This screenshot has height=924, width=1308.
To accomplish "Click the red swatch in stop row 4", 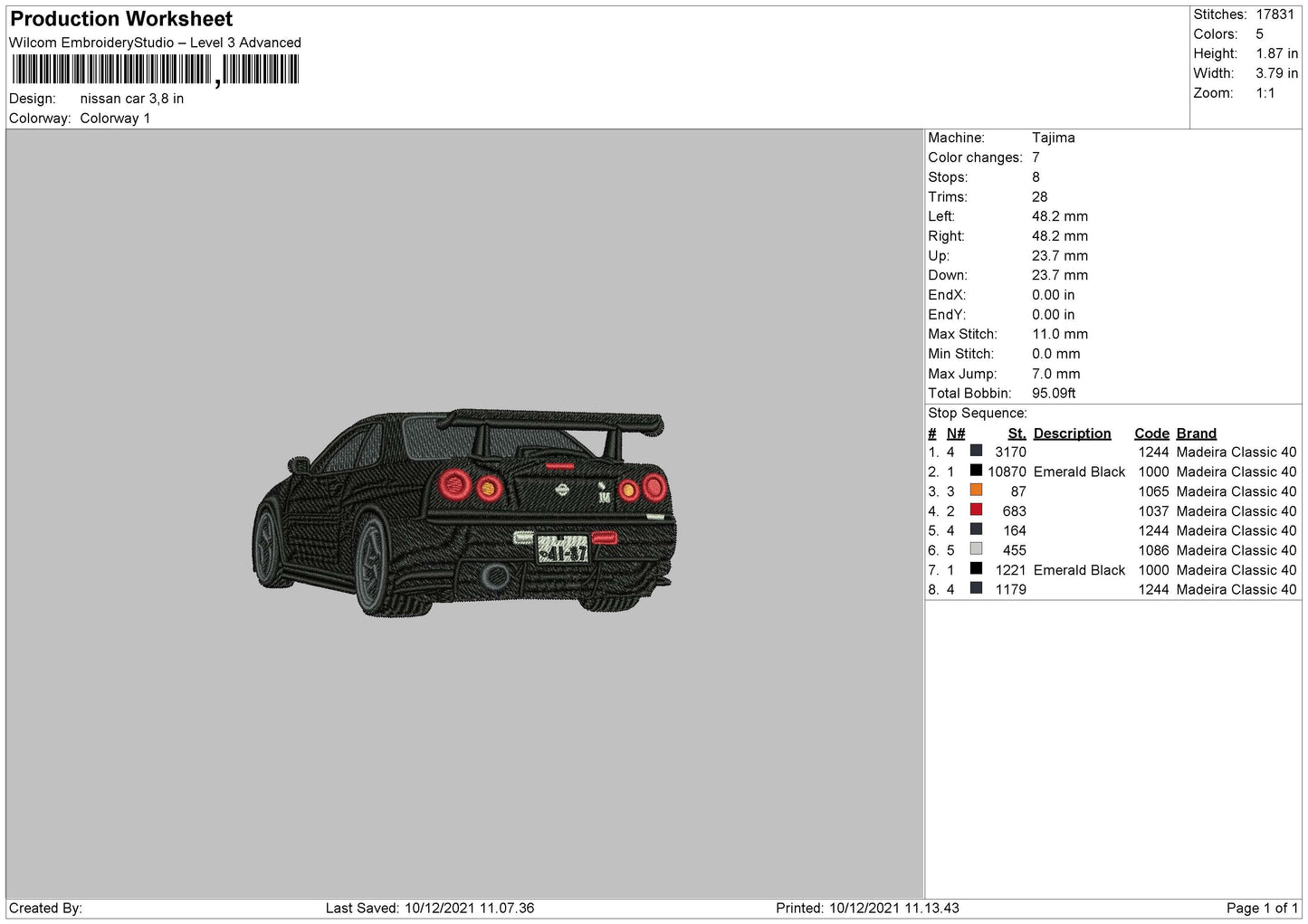I will pos(976,510).
